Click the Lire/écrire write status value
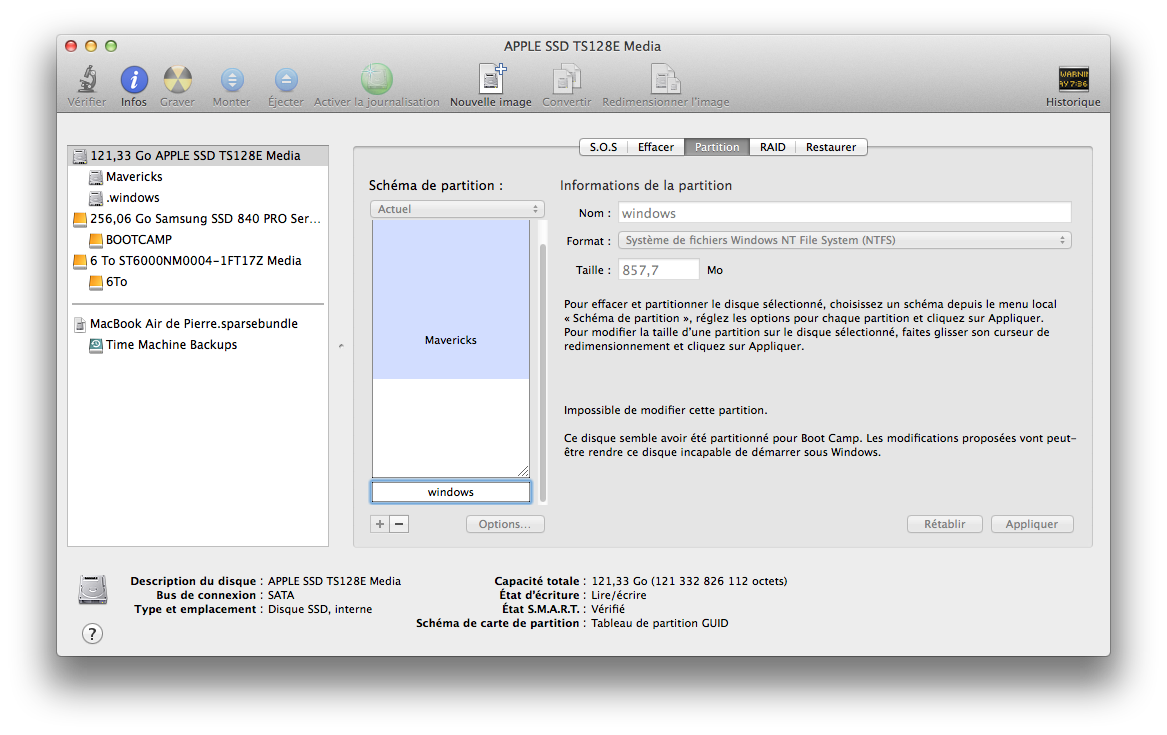The width and height of the screenshot is (1167, 735). click(x=618, y=595)
